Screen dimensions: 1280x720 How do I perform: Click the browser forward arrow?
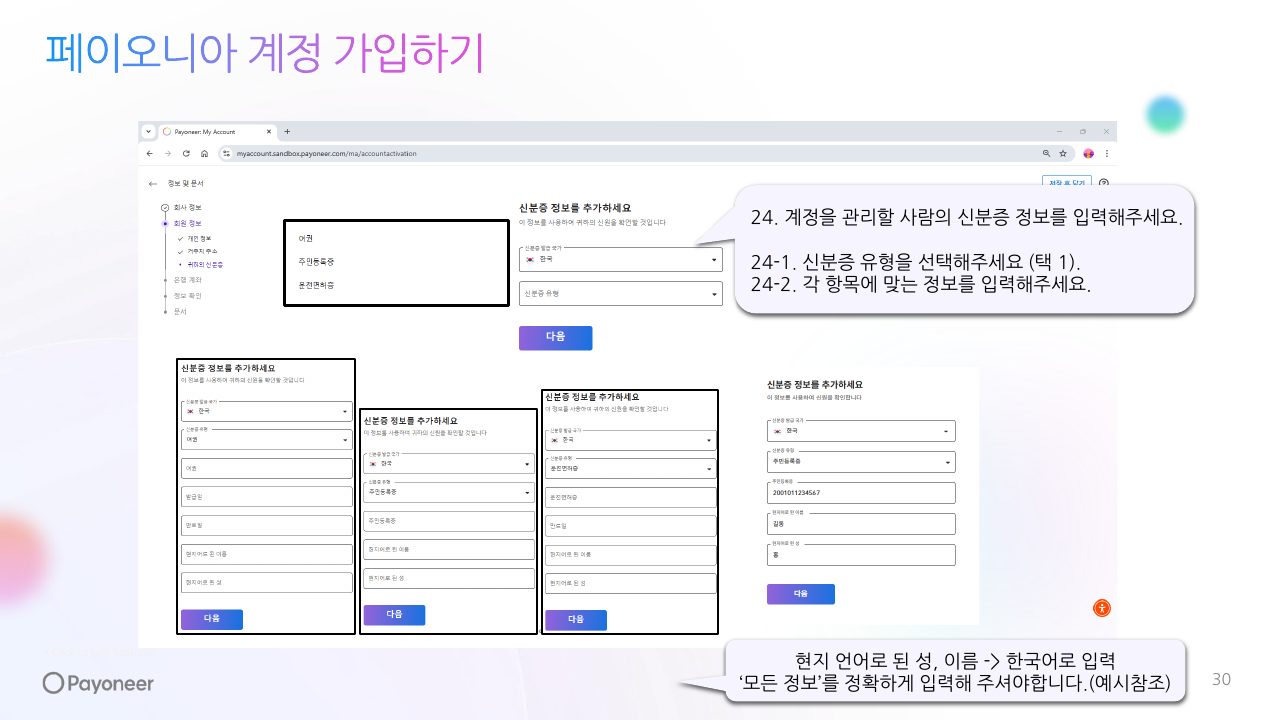tap(167, 153)
